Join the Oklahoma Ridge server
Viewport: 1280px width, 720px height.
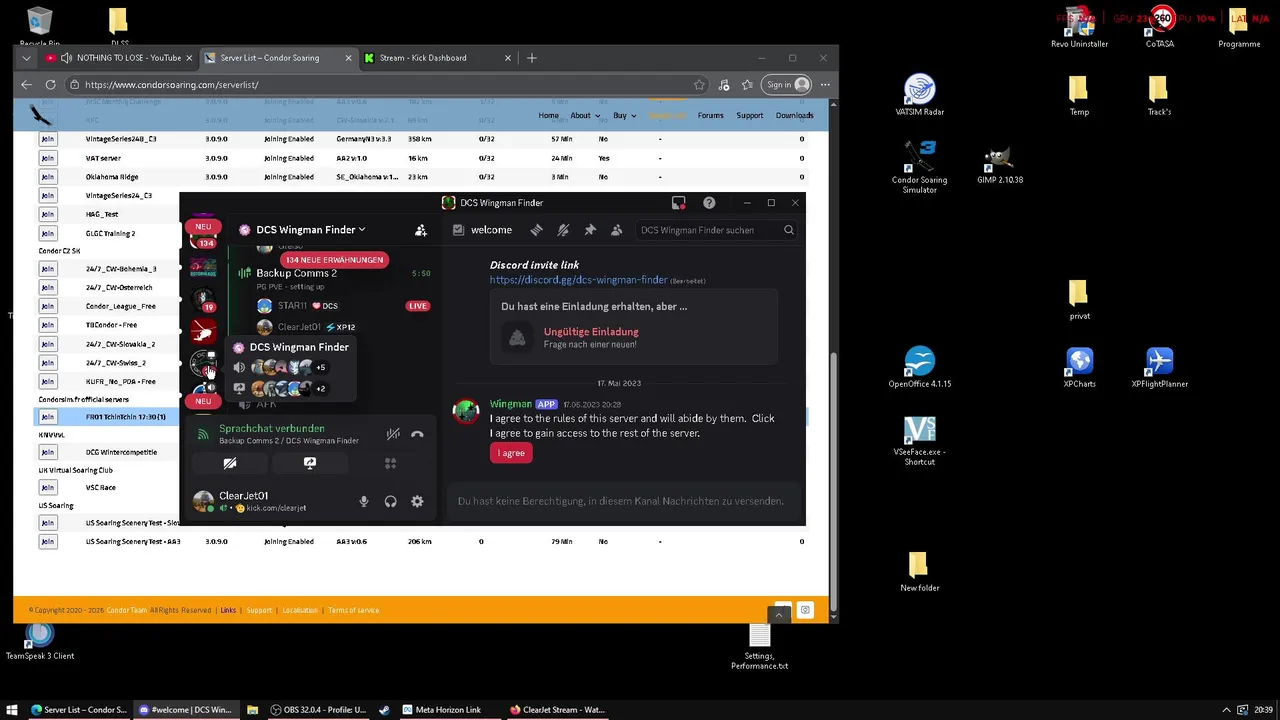(47, 177)
